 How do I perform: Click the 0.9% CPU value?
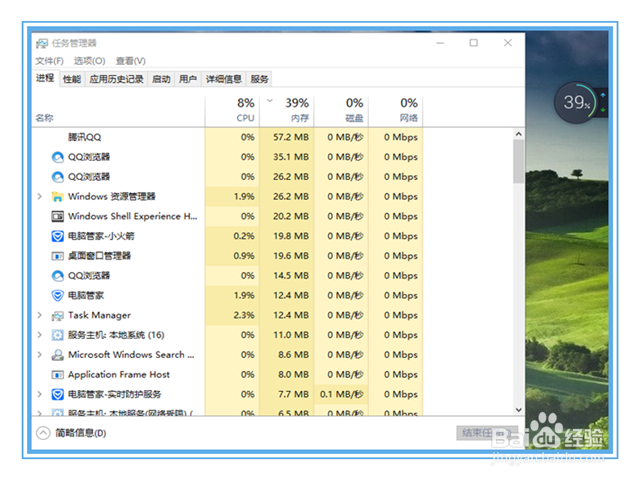pos(244,256)
